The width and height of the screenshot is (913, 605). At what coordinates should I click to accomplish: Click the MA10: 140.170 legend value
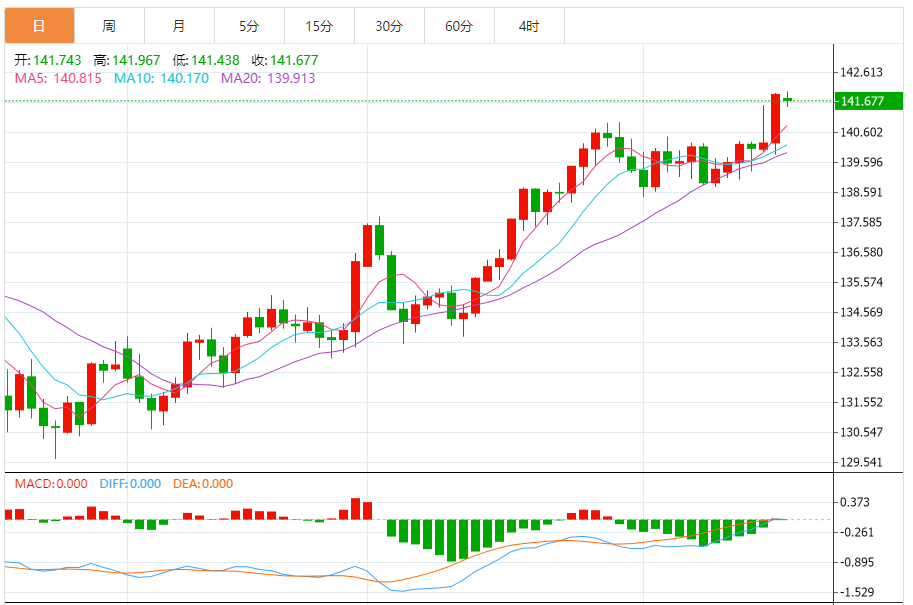point(161,78)
